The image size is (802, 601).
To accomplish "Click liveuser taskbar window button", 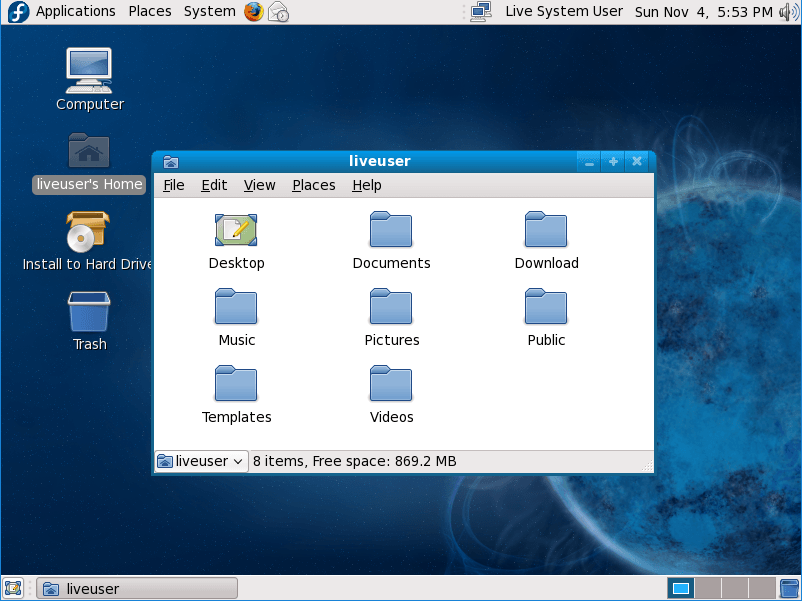I will (x=137, y=589).
